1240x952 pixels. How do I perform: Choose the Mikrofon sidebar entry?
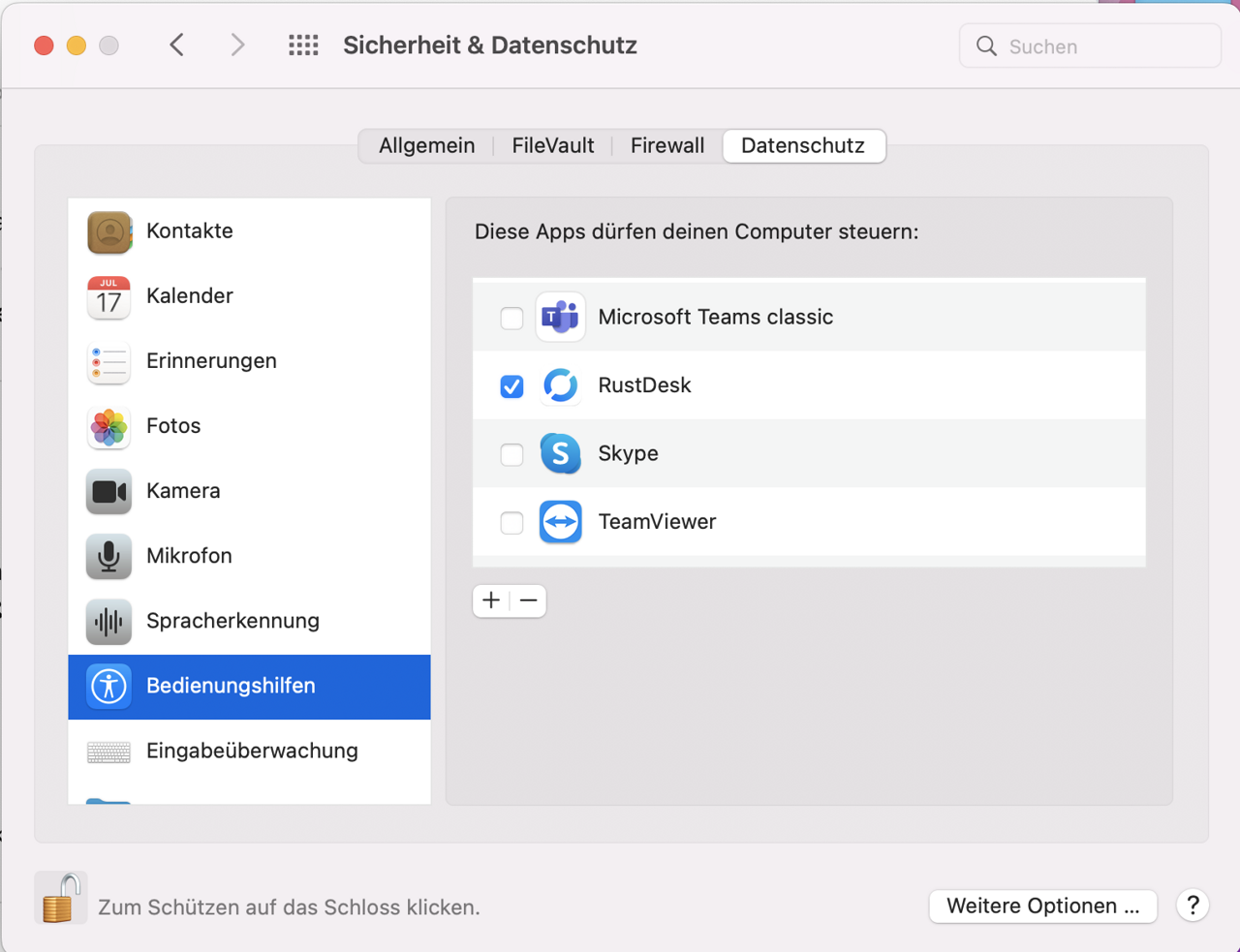pyautogui.click(x=189, y=556)
